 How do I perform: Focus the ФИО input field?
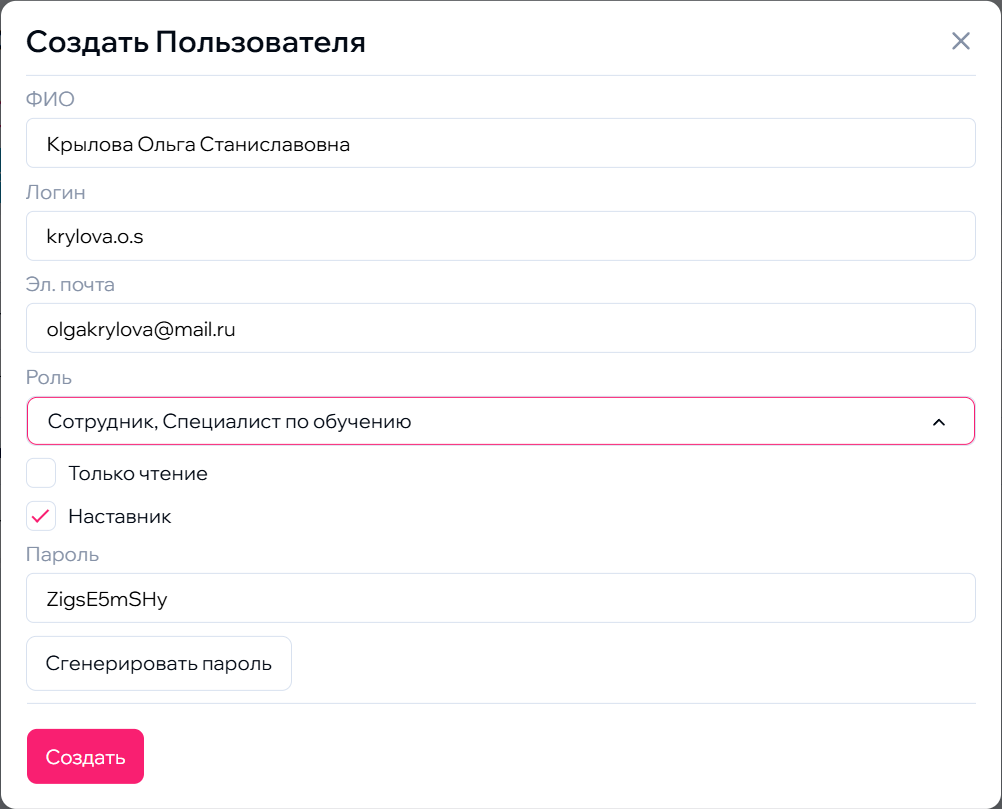click(x=500, y=144)
